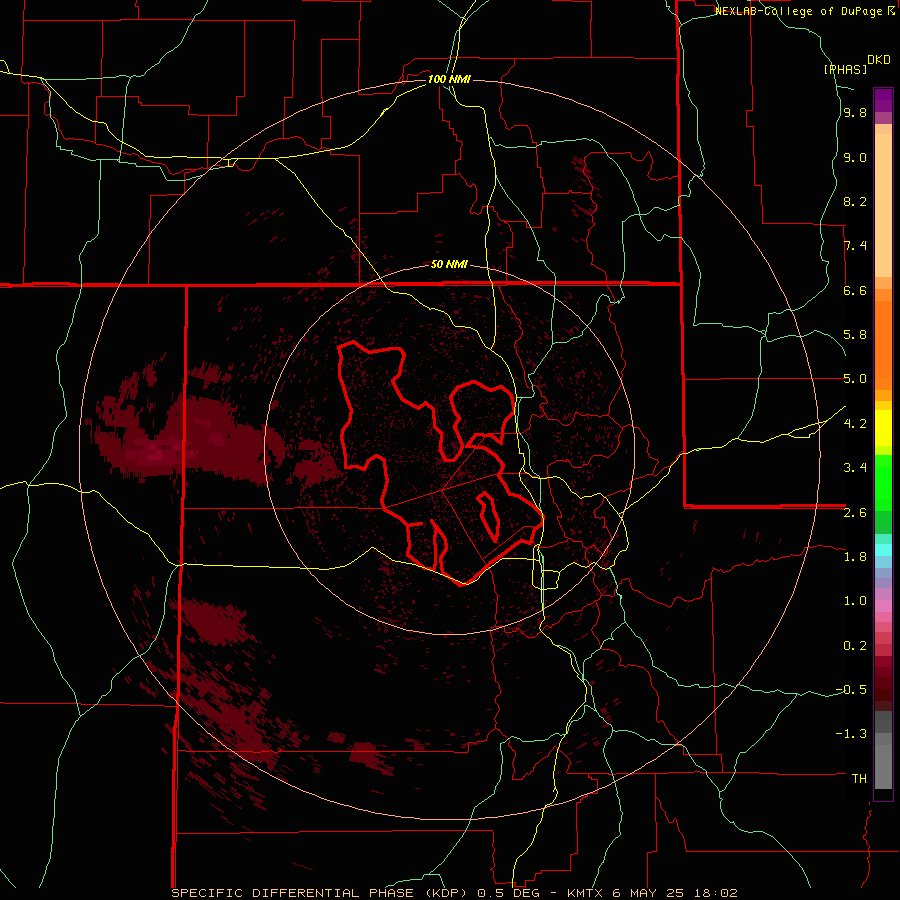This screenshot has height=900, width=900.
Task: Click the 9.8 value on color scale
Action: click(x=855, y=113)
